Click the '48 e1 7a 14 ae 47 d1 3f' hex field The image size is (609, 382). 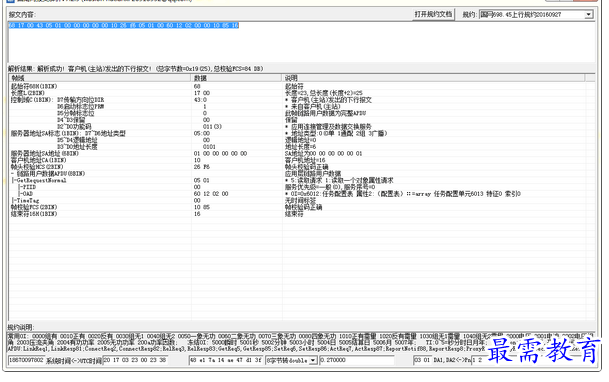tap(226, 360)
